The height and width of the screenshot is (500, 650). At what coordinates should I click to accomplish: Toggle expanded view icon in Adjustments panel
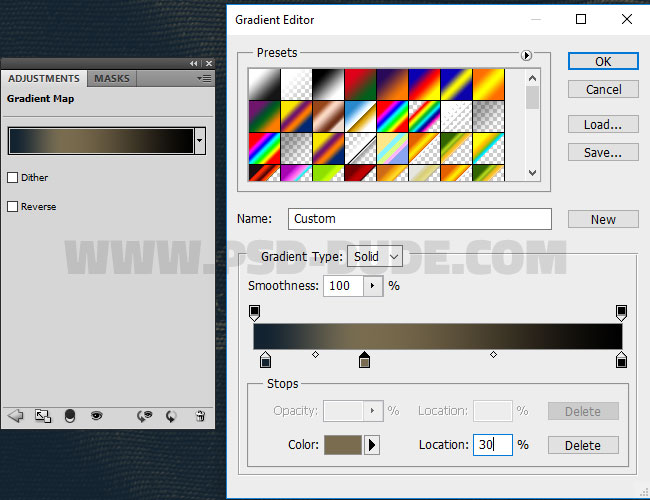[43, 416]
